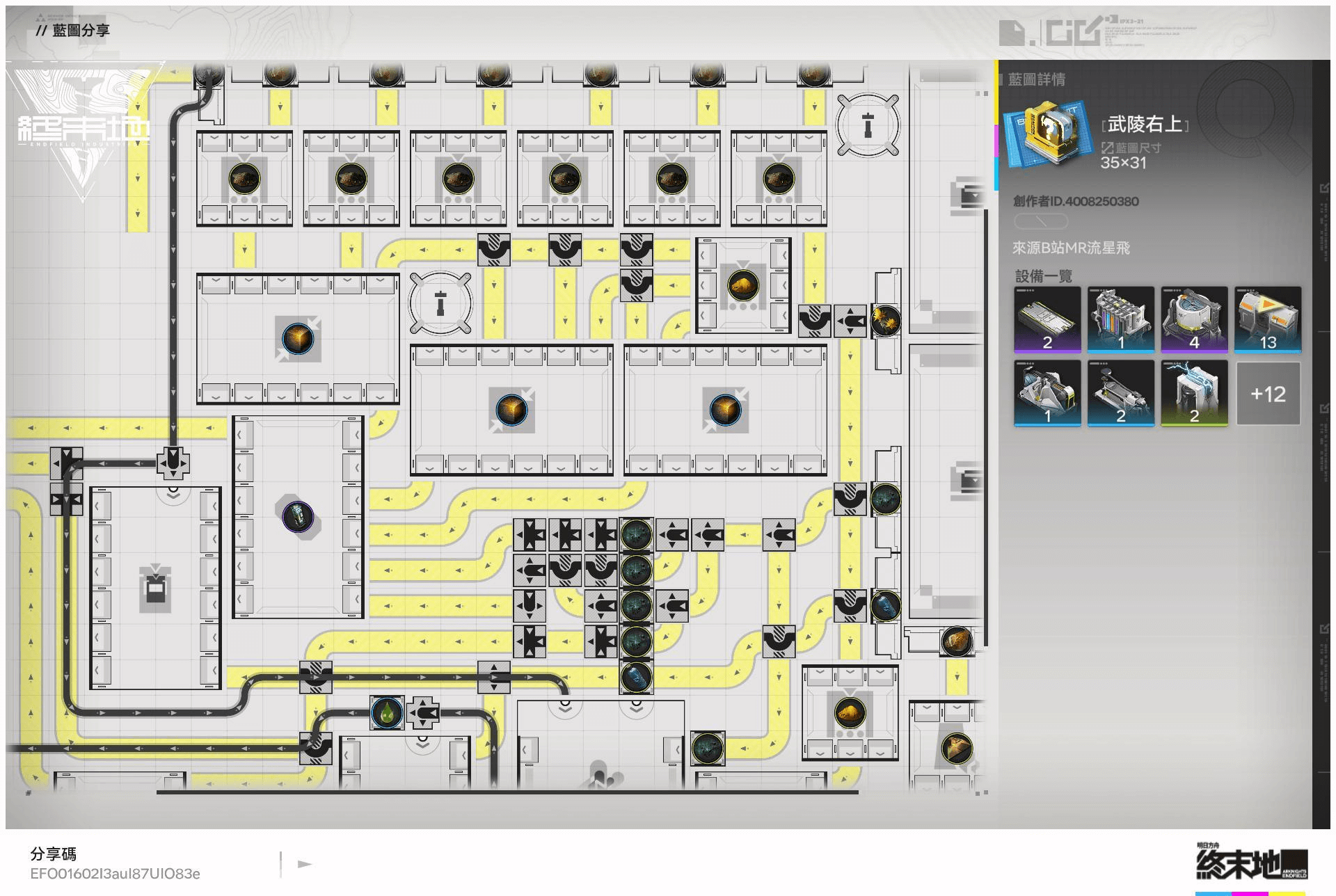The height and width of the screenshot is (896, 1336).
Task: Select the equipment tile showing count 4
Action: [x=1193, y=320]
